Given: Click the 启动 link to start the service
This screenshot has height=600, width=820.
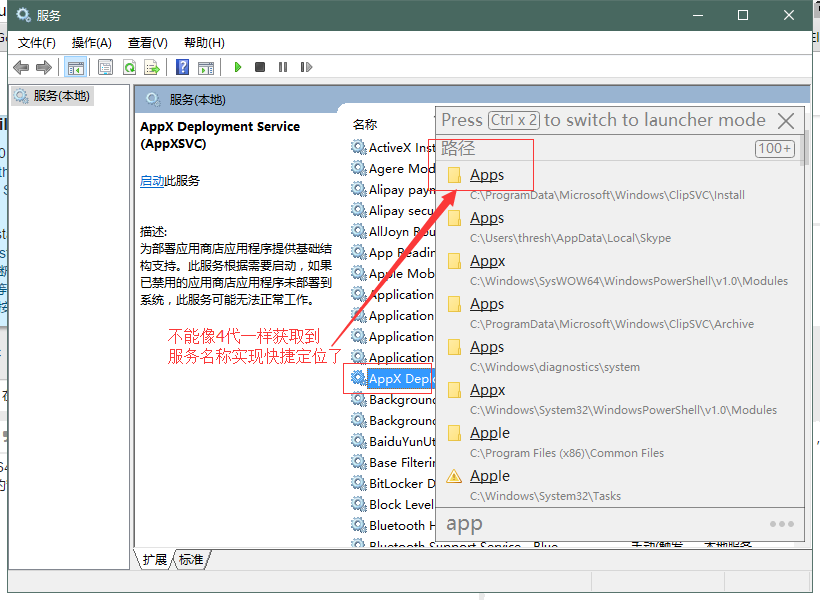Looking at the screenshot, I should pyautogui.click(x=152, y=181).
